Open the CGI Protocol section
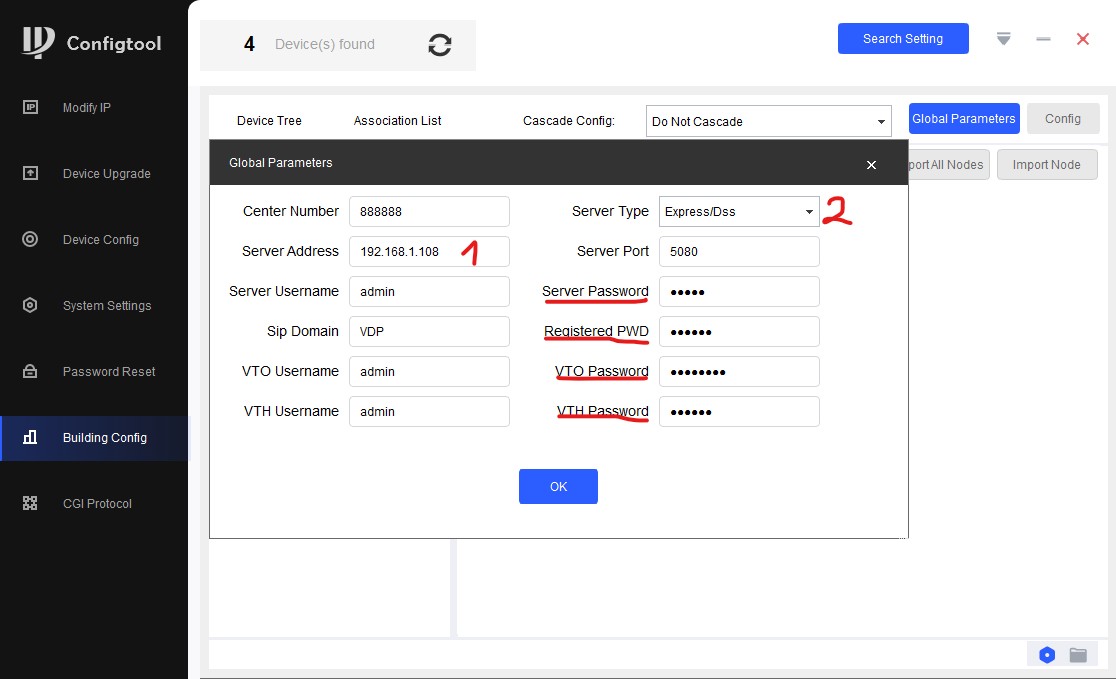The height and width of the screenshot is (679, 1116). 96,504
